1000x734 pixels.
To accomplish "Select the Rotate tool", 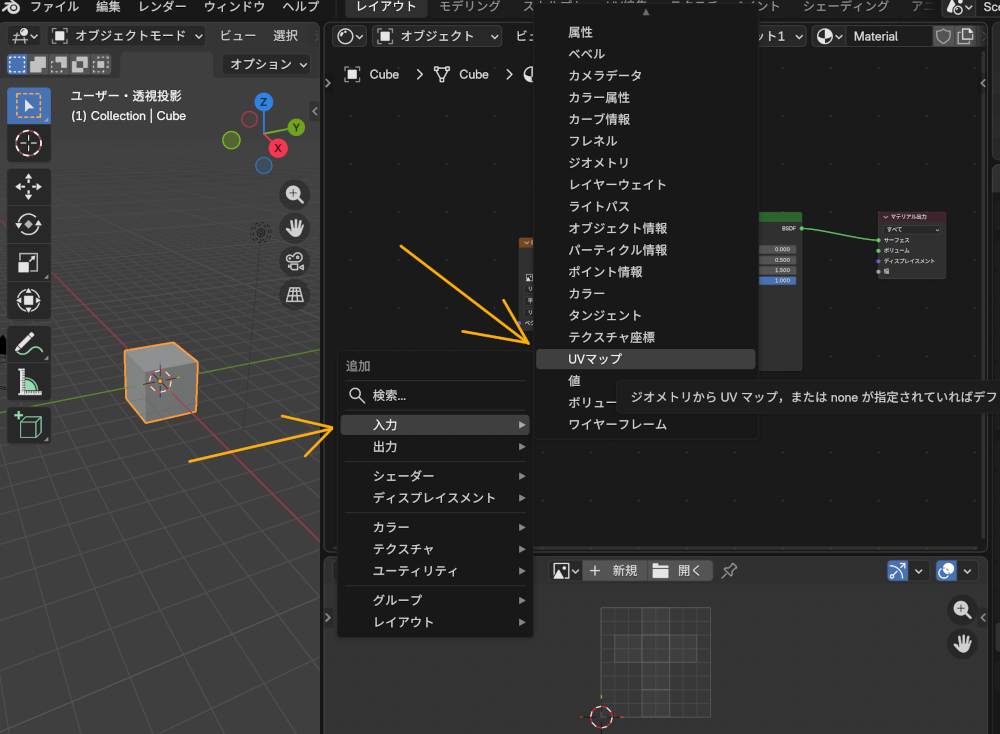I will [28, 223].
